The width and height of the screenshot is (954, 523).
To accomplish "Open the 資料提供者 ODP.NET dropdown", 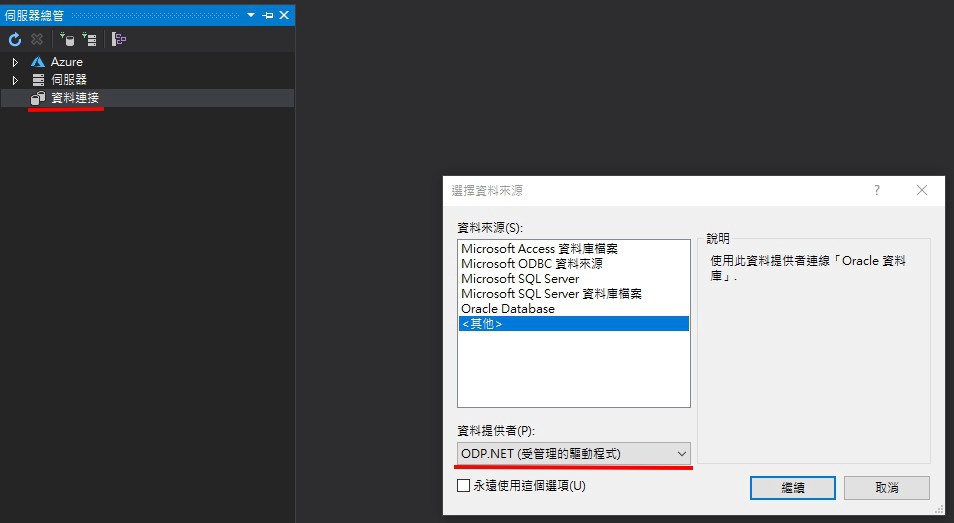I will pyautogui.click(x=573, y=454).
